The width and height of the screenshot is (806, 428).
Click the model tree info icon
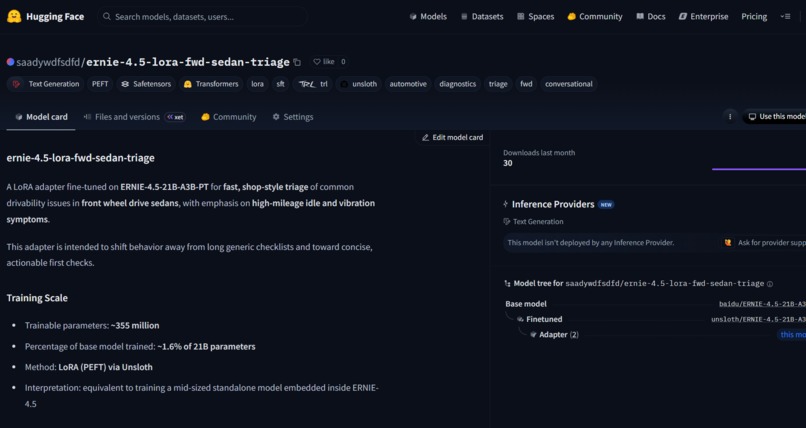click(770, 284)
